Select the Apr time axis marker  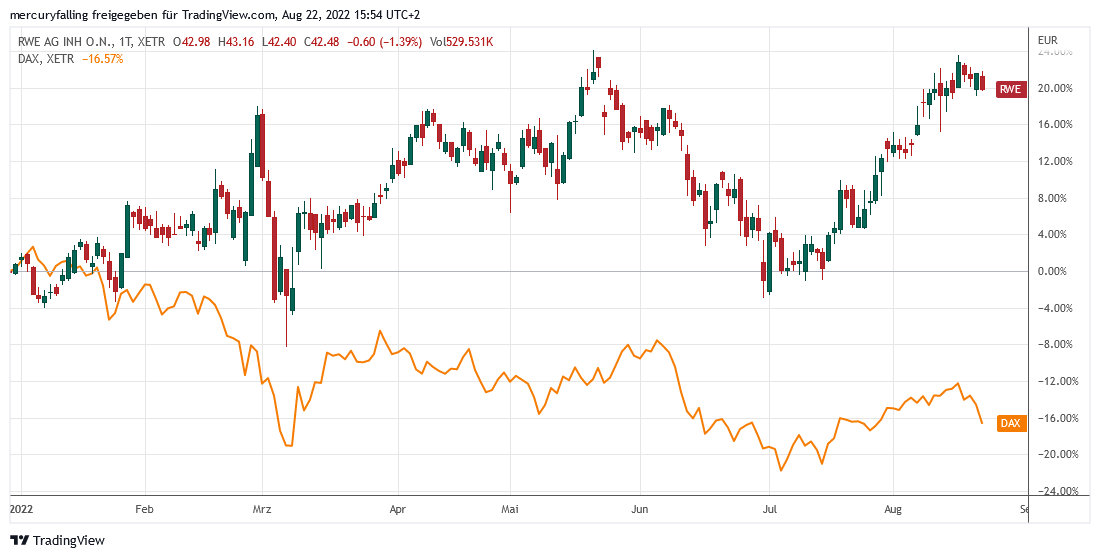click(398, 508)
